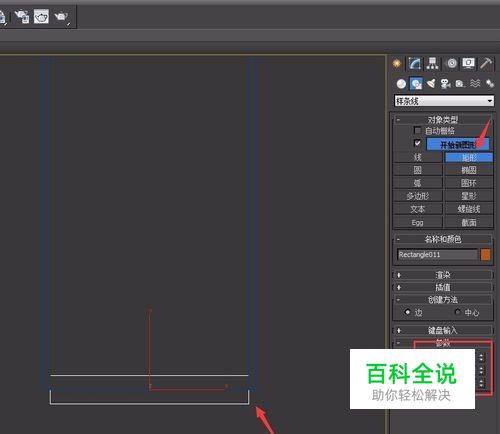This screenshot has width=500, height=434.
Task: Open the Utilities hammer icon
Action: pos(486,63)
